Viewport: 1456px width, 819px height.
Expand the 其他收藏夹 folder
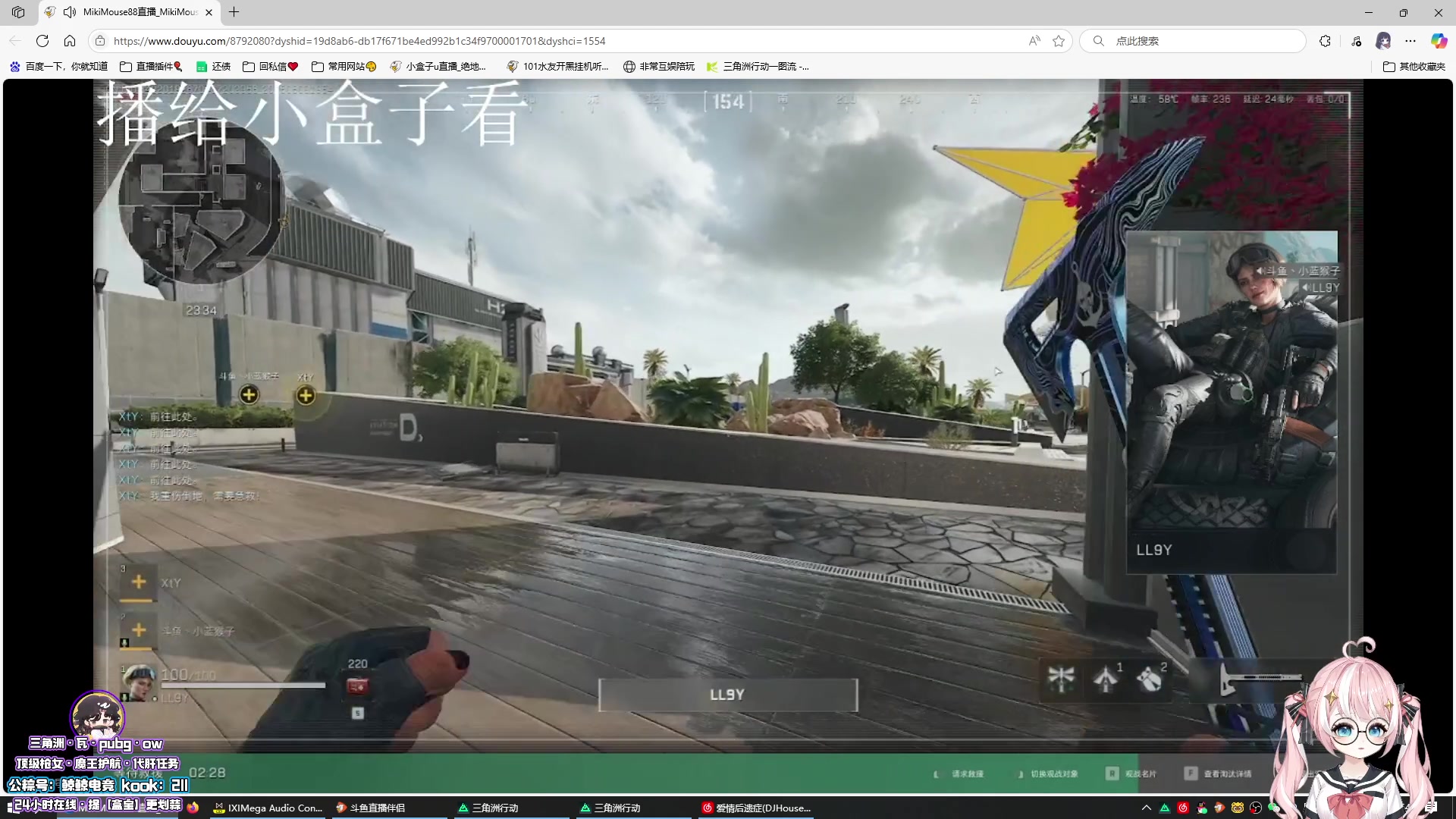[x=1414, y=67]
